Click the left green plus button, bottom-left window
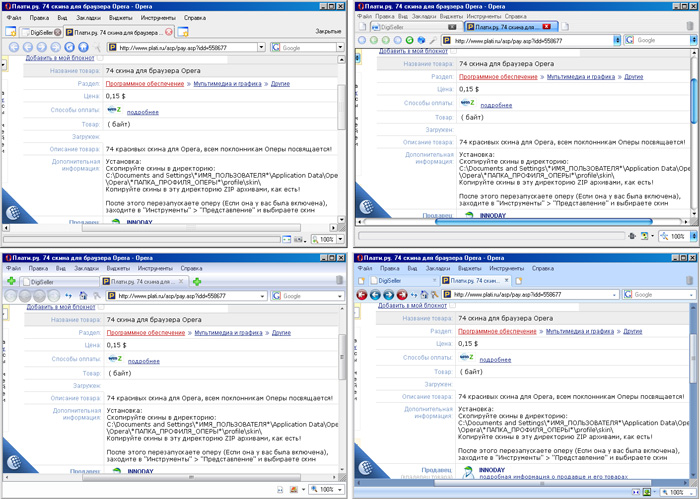The height and width of the screenshot is (499, 700). (x=11, y=281)
